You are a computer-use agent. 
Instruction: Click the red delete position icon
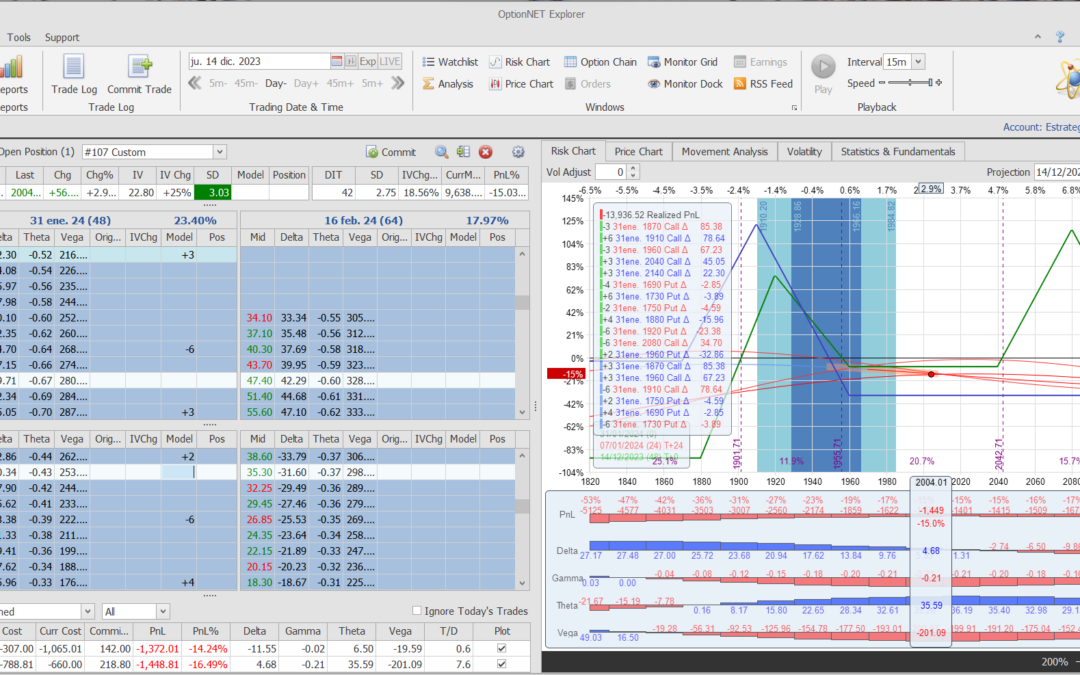pyautogui.click(x=486, y=152)
